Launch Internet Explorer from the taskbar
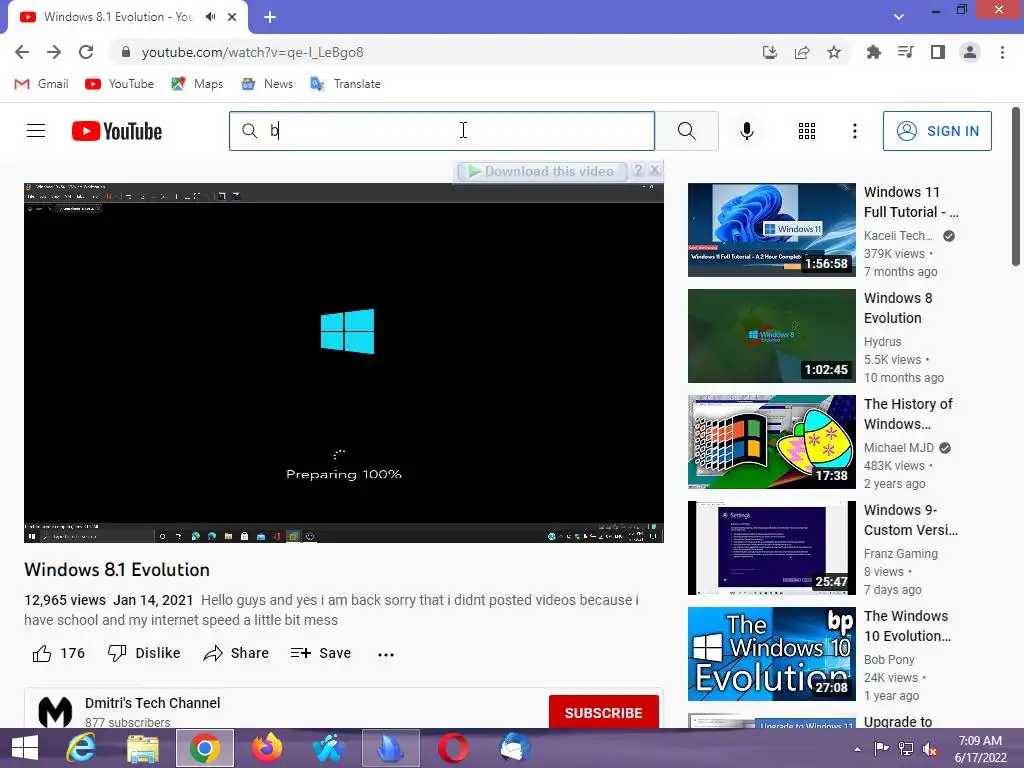The height and width of the screenshot is (768, 1024). (81, 748)
